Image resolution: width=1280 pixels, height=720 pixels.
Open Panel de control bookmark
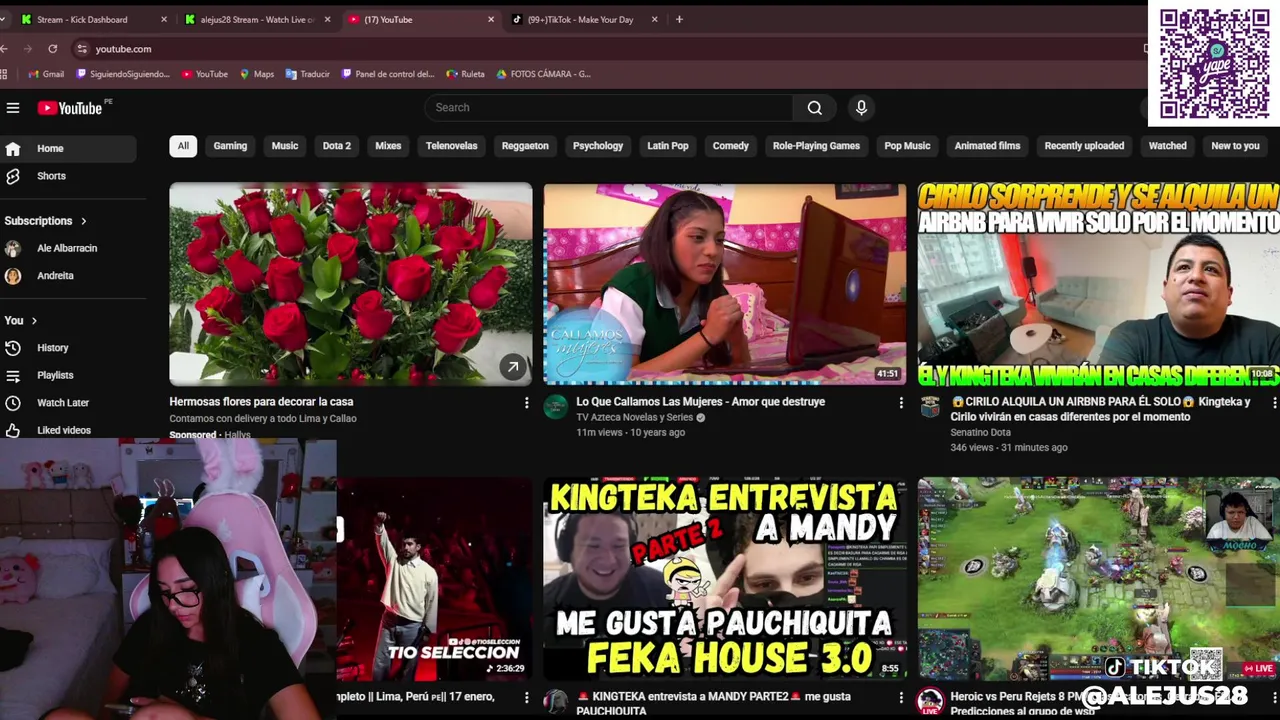pos(388,74)
